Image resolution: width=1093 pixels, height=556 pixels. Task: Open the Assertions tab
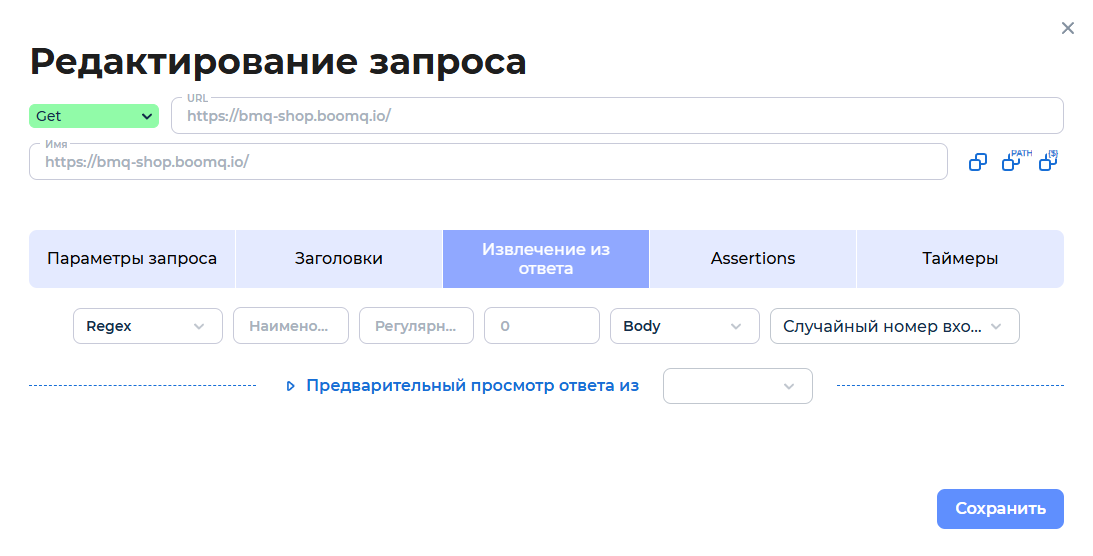pyautogui.click(x=753, y=258)
